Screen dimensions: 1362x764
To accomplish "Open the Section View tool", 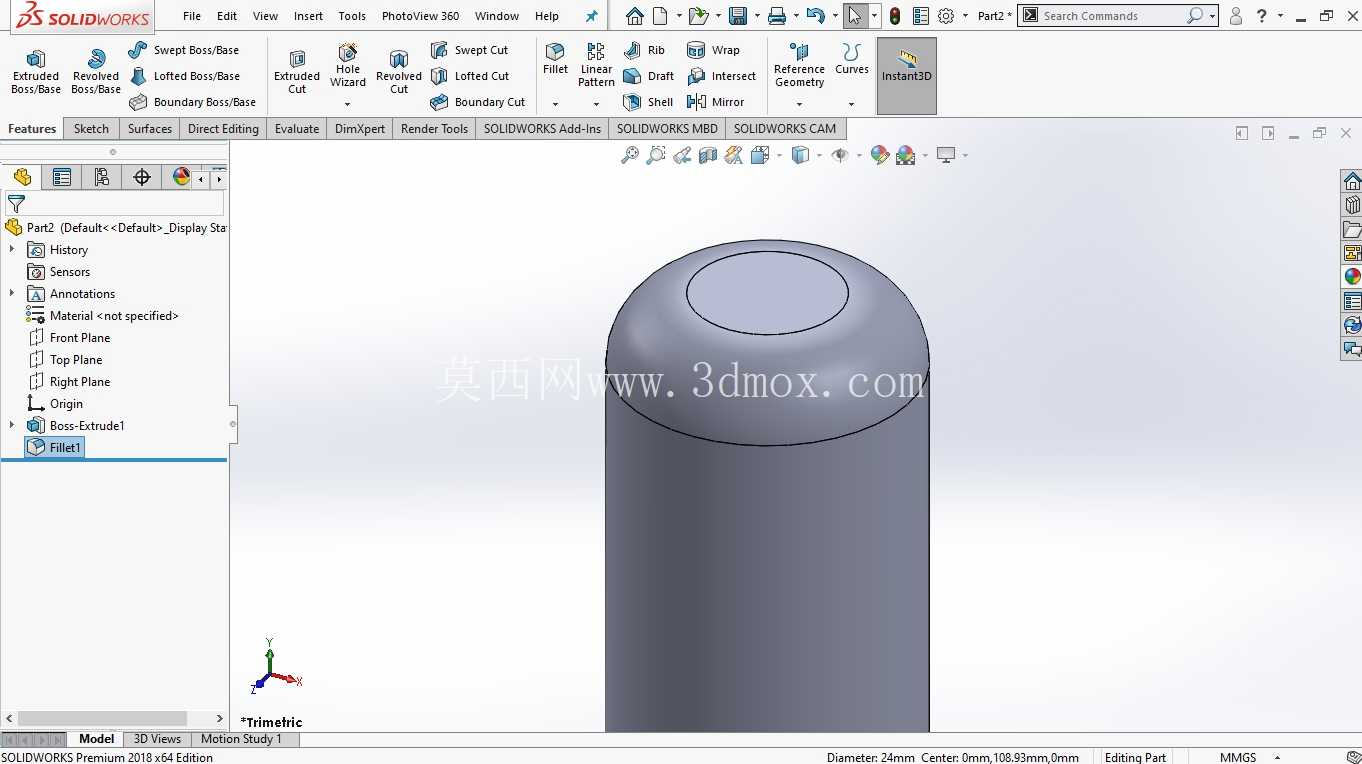I will click(x=708, y=155).
